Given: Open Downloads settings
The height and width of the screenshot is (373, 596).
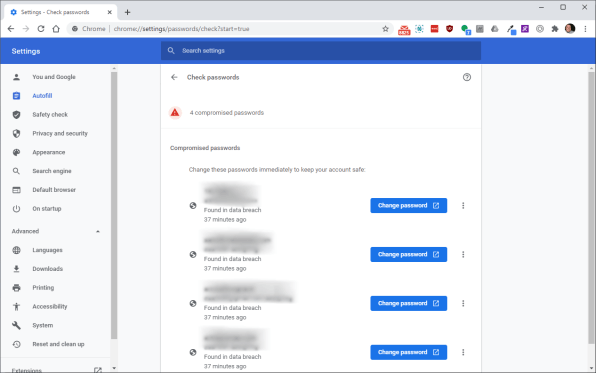Looking at the screenshot, I should pos(48,269).
